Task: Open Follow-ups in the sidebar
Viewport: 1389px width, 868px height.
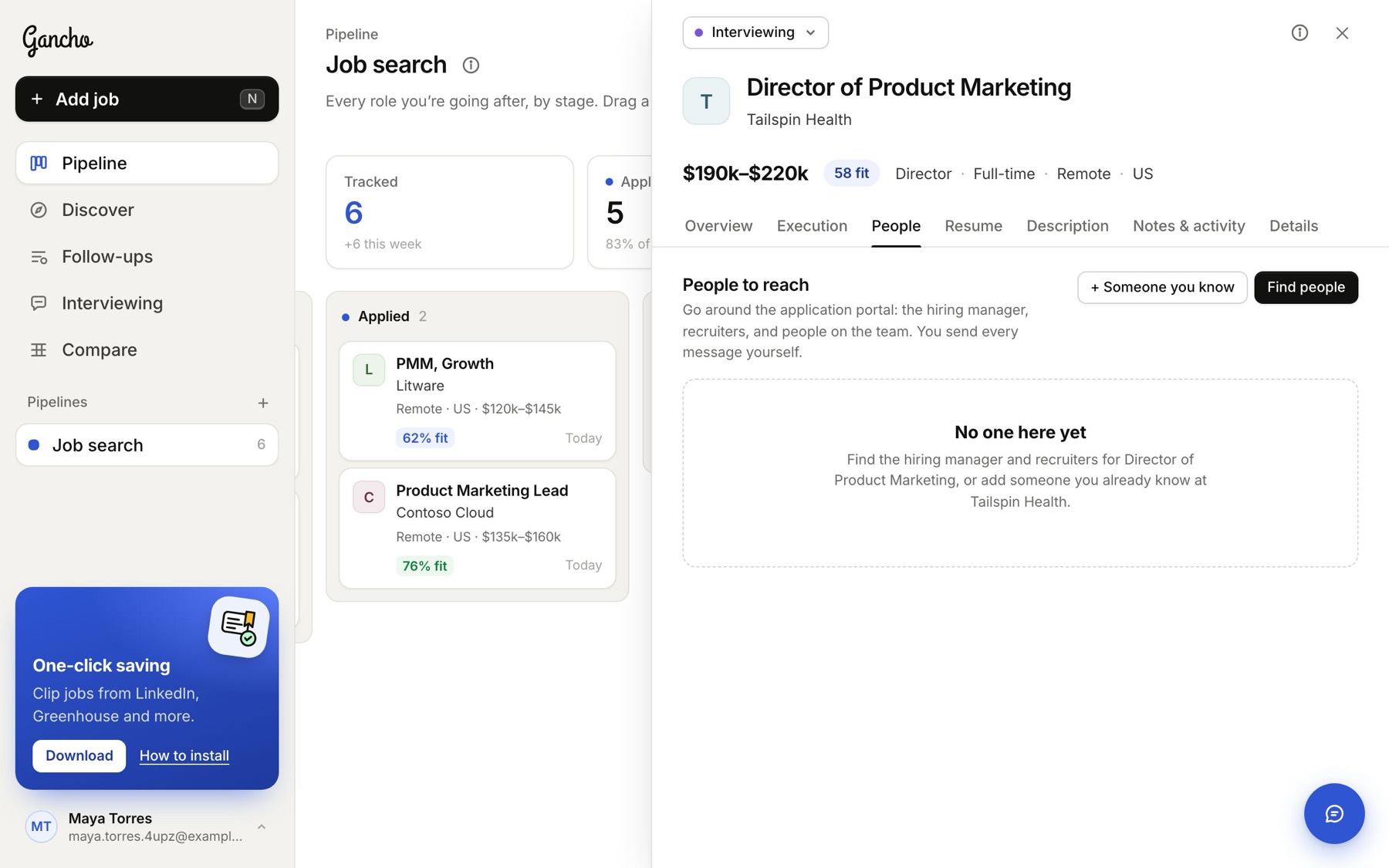Action: (x=147, y=256)
